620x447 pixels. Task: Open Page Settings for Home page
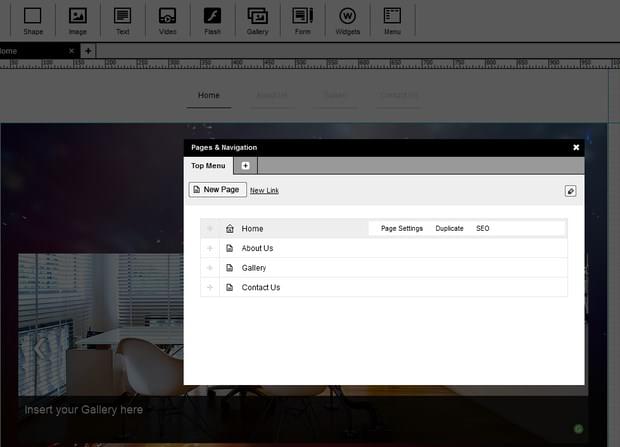[x=402, y=228]
